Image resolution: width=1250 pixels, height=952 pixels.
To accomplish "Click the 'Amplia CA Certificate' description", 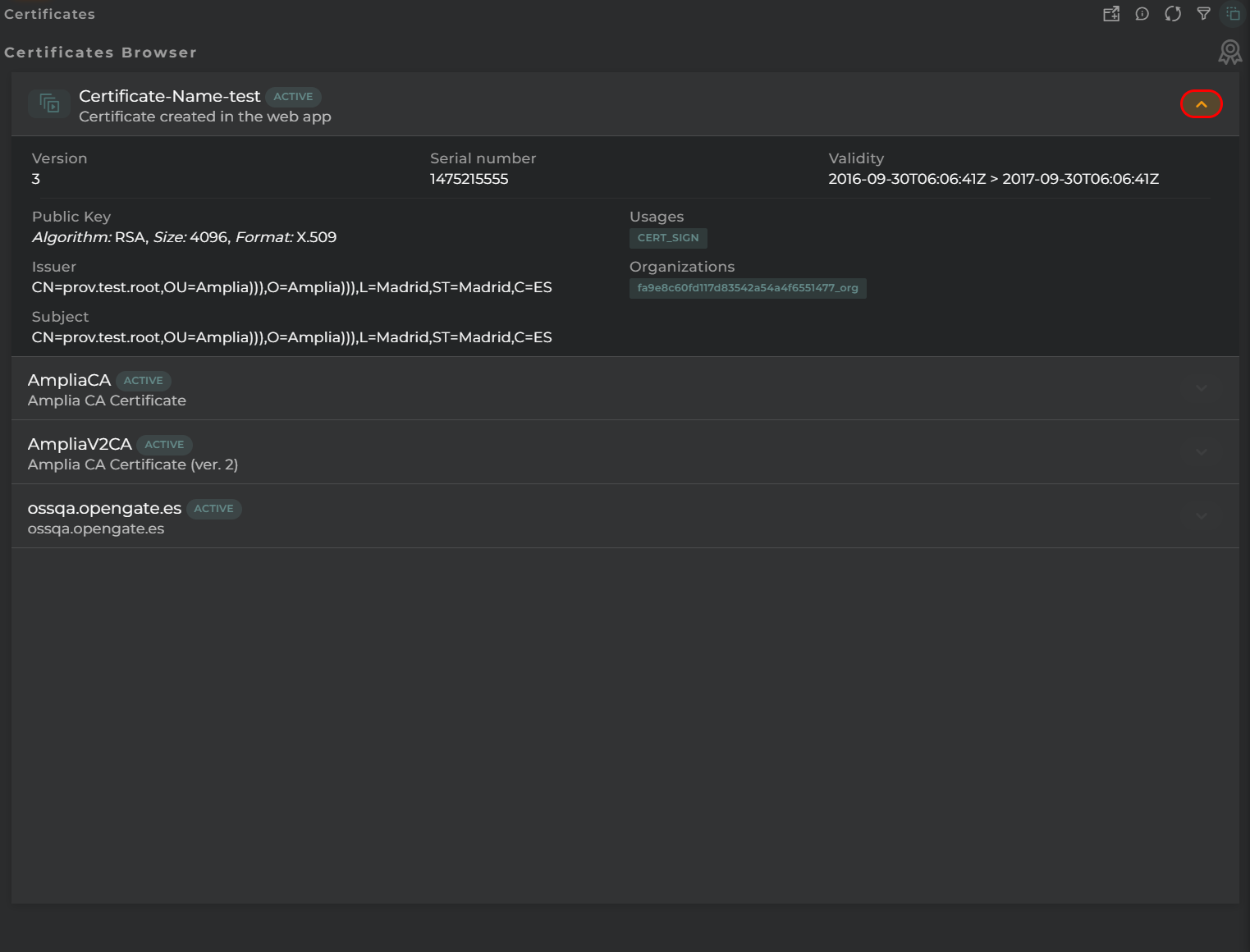I will pos(107,400).
